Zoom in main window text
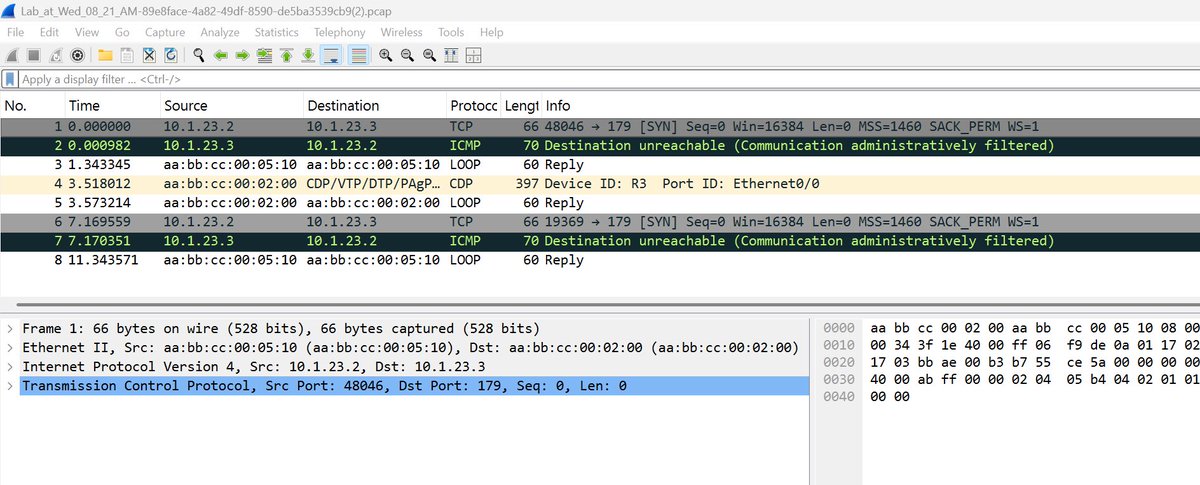Viewport: 1200px width, 485px height. 385,54
